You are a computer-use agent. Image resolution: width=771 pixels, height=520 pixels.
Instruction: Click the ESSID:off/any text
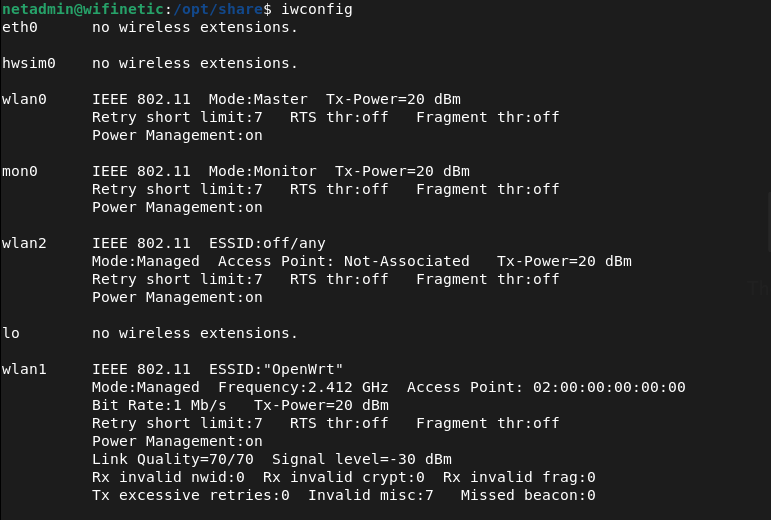click(x=267, y=243)
